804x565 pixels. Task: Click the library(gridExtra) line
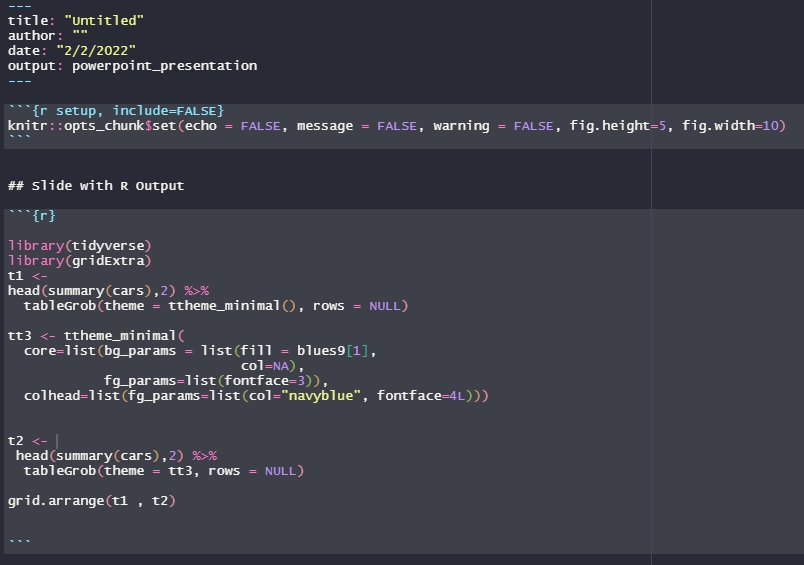(x=79, y=261)
